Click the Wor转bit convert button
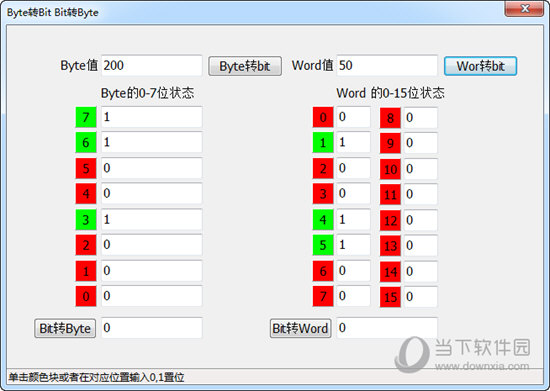Image resolution: width=550 pixels, height=391 pixels. [x=480, y=66]
